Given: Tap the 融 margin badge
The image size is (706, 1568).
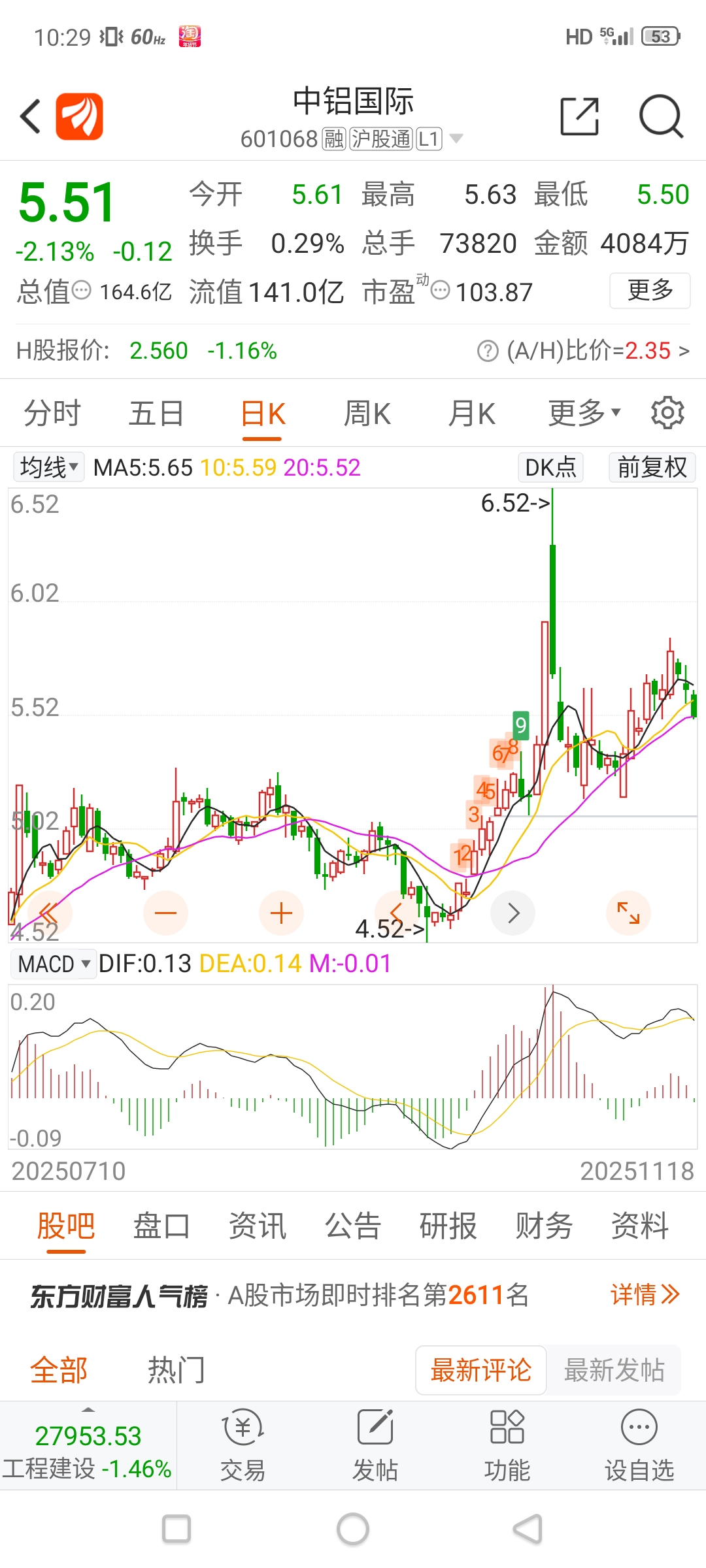Looking at the screenshot, I should [x=334, y=139].
